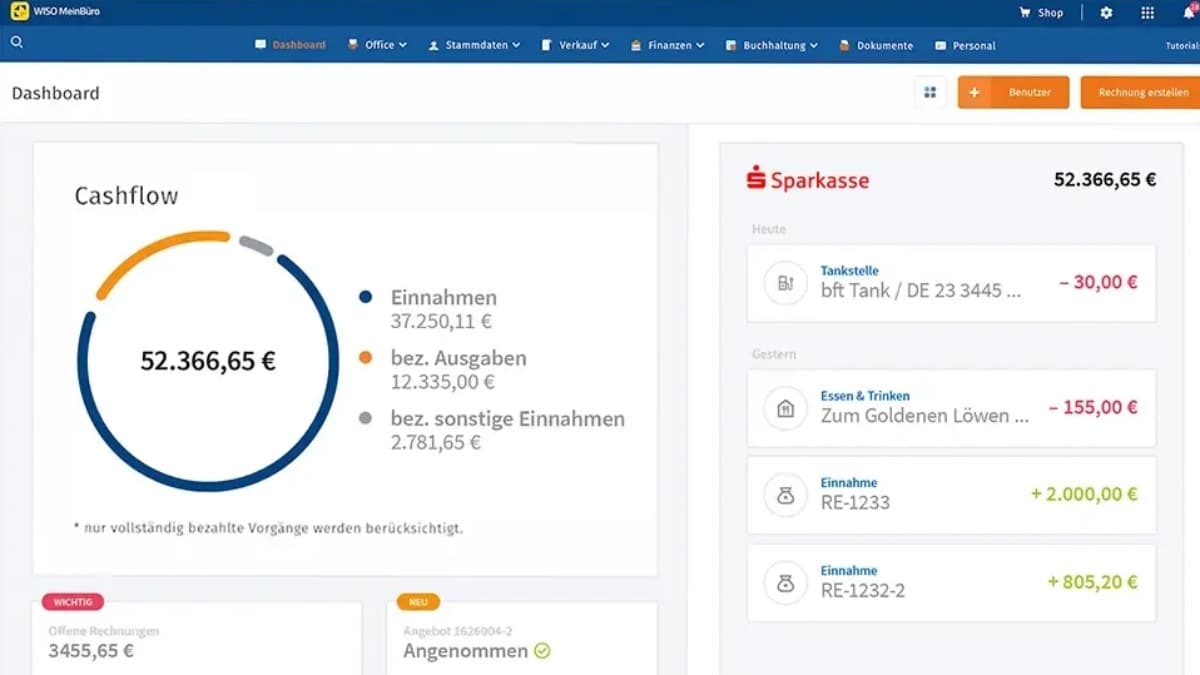
Task: Click the + 805,20 € amount
Action: pyautogui.click(x=1092, y=582)
